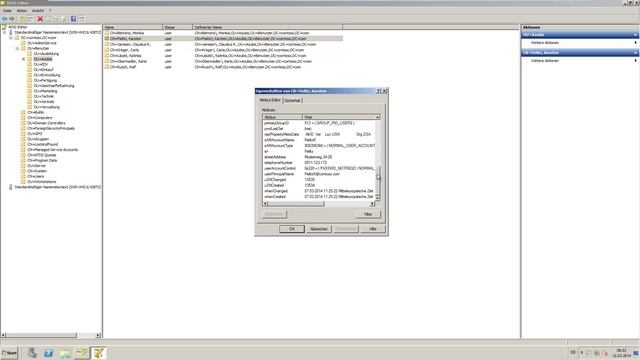Click OK in the properties dialog
The image size is (640, 360).
point(292,229)
